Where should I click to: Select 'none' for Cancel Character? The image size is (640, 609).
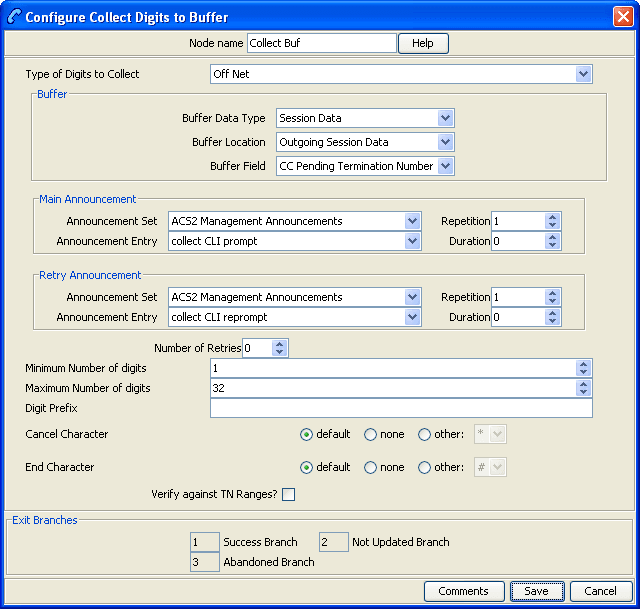point(371,435)
